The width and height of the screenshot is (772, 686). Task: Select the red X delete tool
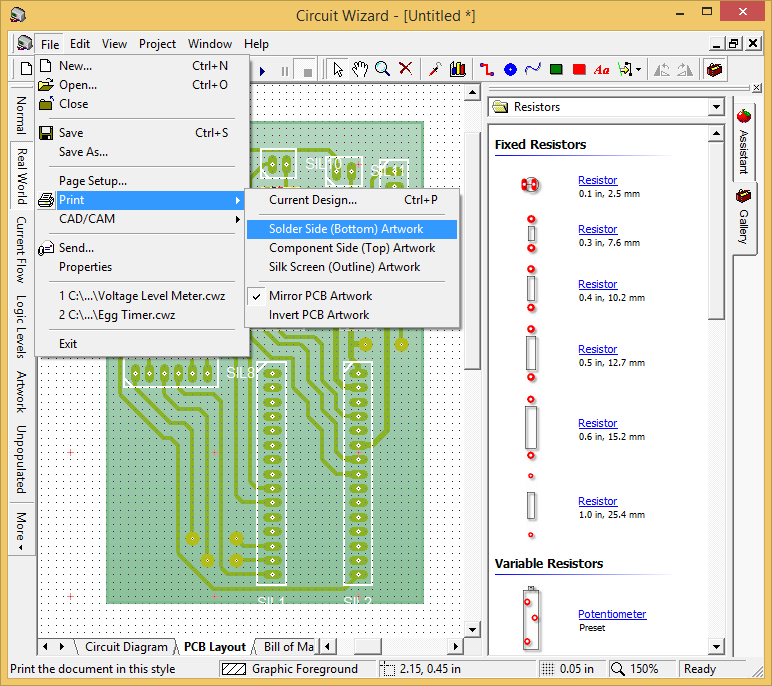click(406, 69)
